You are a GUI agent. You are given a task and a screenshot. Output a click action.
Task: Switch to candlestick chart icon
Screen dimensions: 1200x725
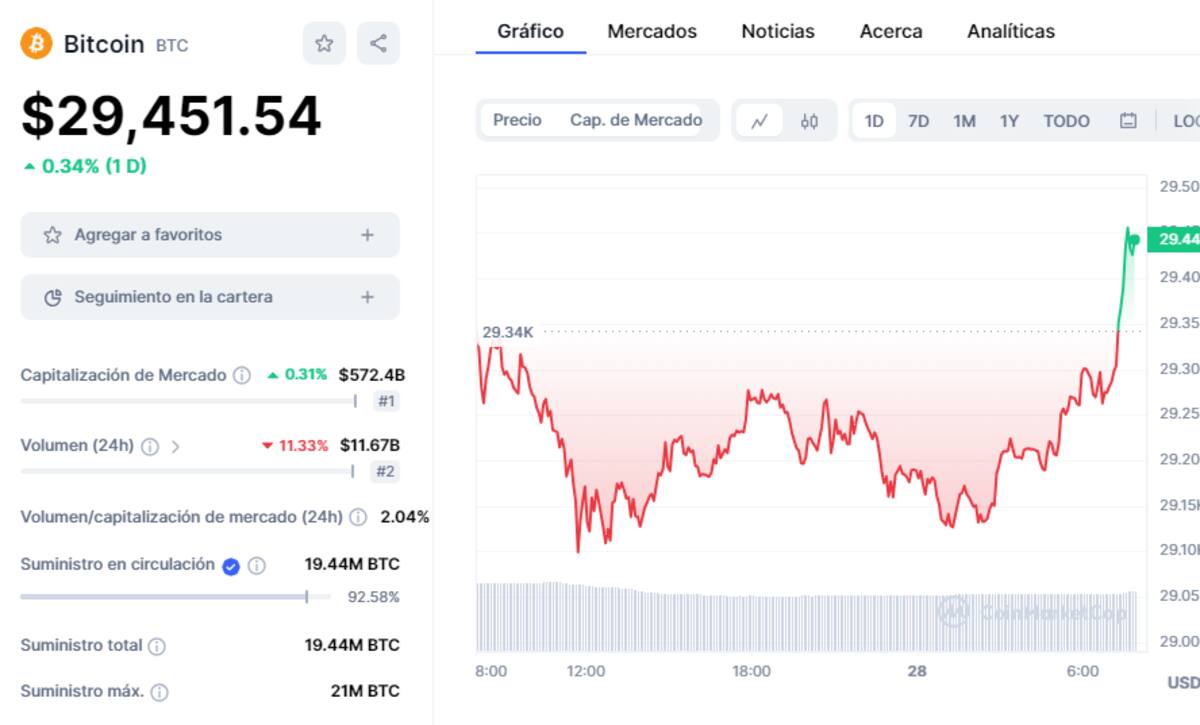click(809, 121)
